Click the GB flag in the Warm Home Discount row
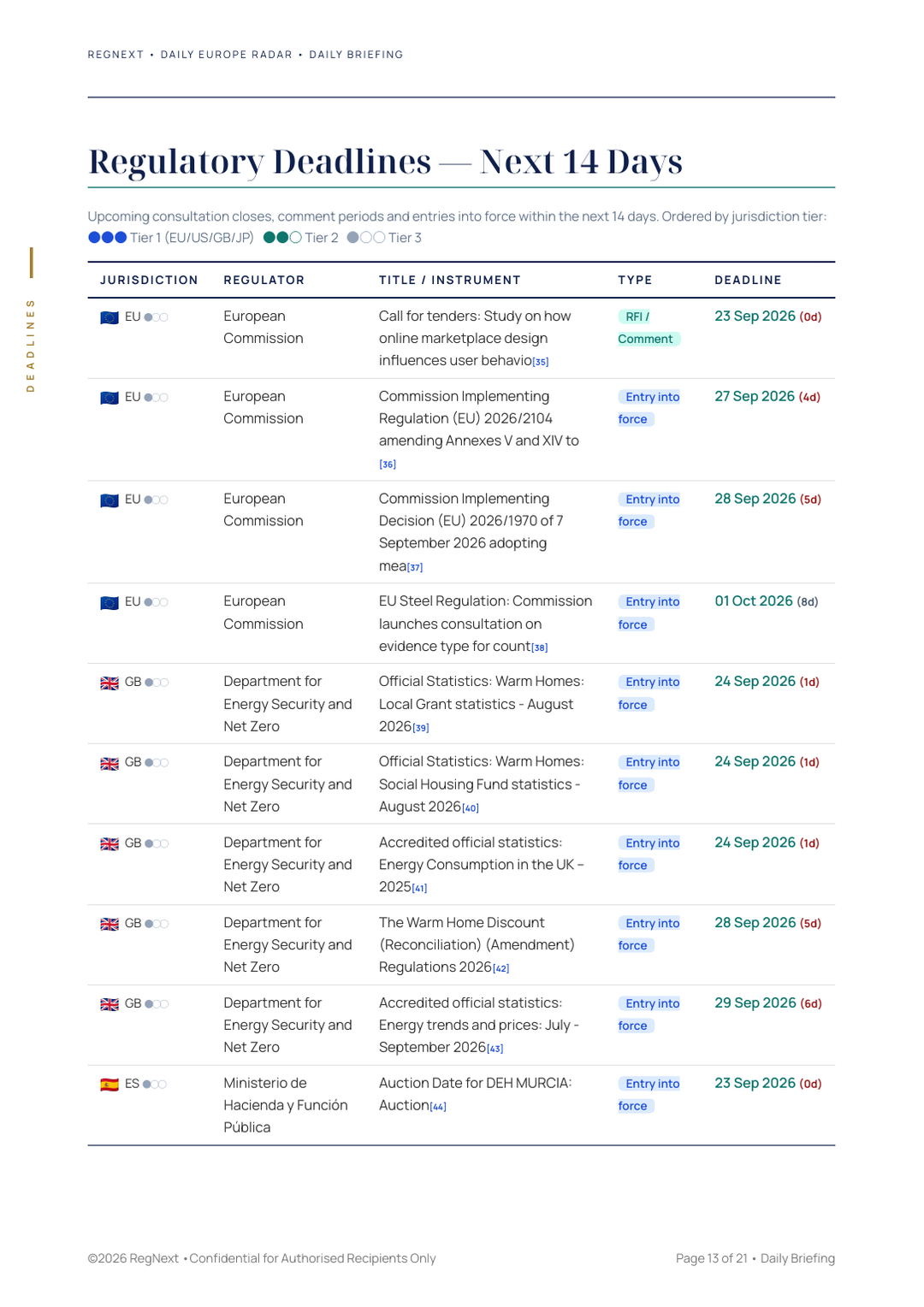Screen dimensions: 924x1307 pyautogui.click(x=110, y=925)
